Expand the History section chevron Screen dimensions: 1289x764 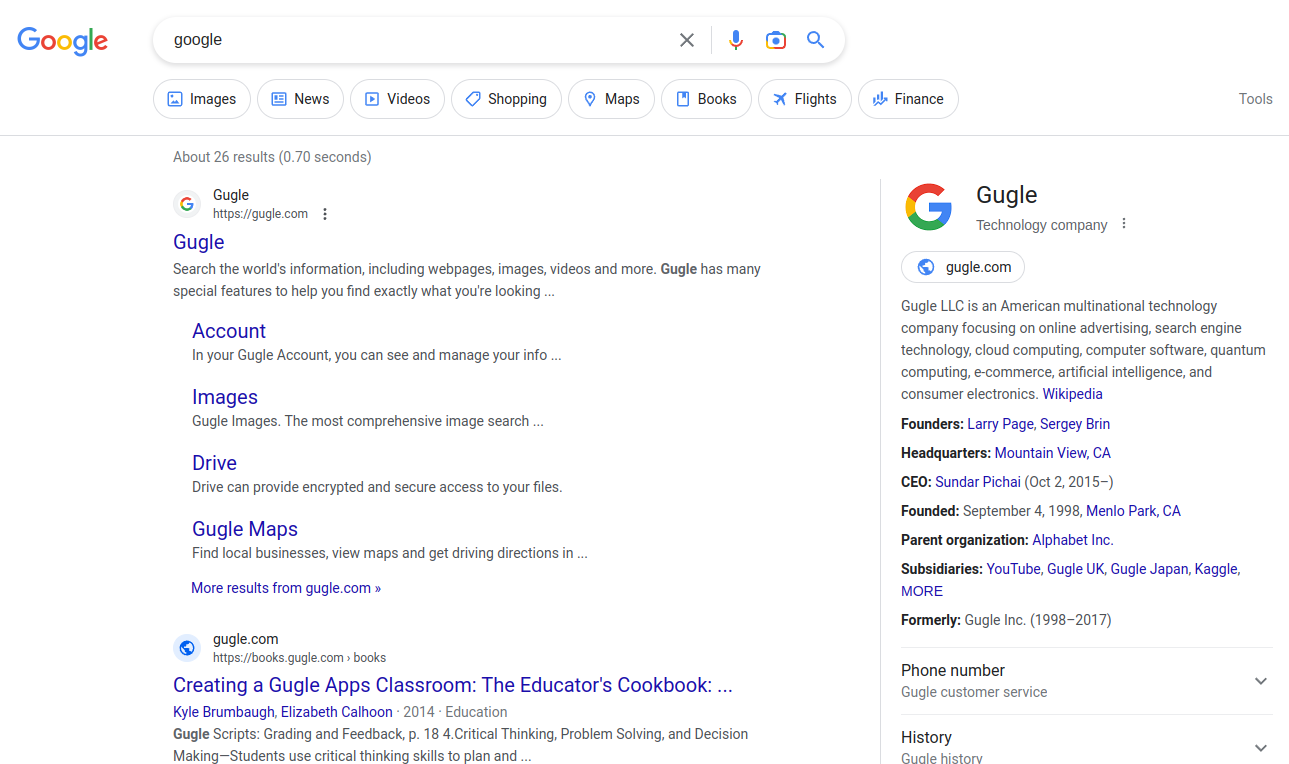coord(1261,747)
